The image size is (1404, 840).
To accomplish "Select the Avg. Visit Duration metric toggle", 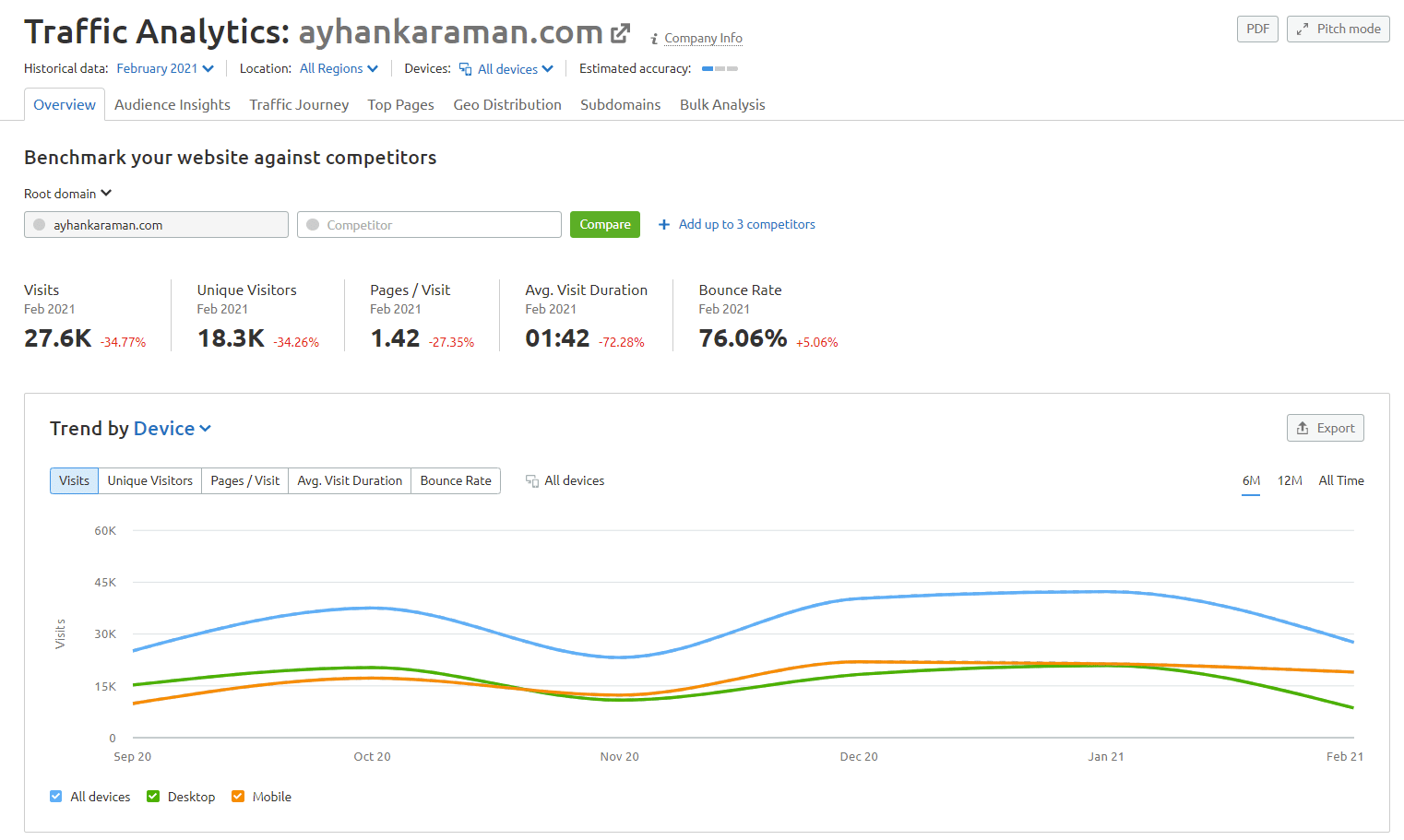I will click(350, 481).
